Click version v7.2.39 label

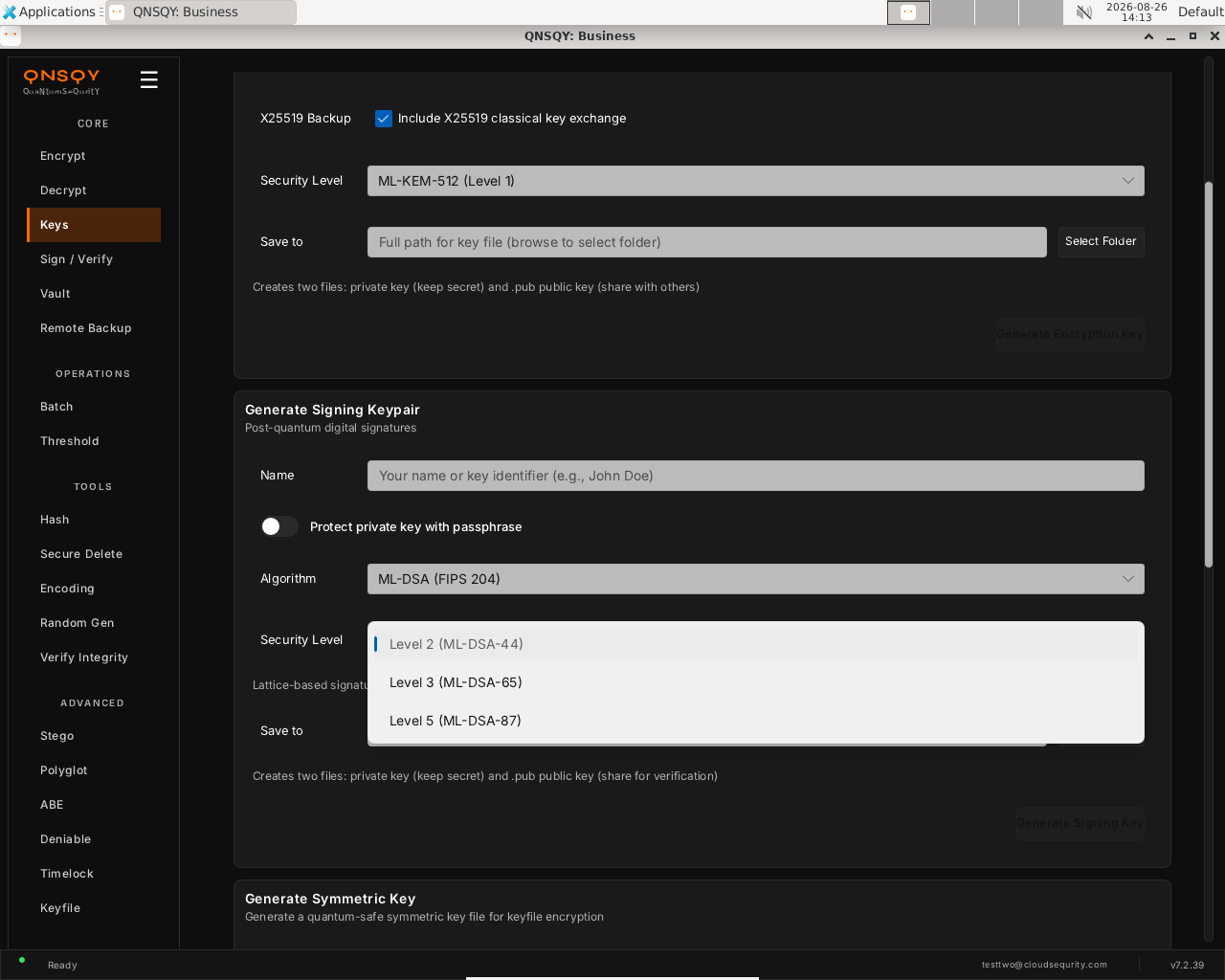point(1187,965)
